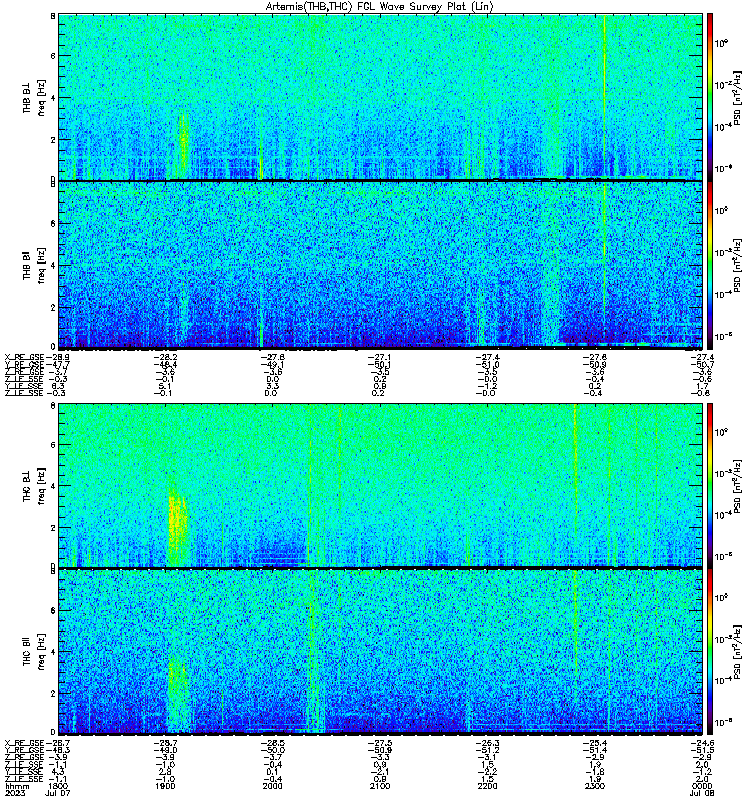Click PSD units label beside THB B-perpendicular colorbar
This screenshot has width=750, height=800.
pyautogui.click(x=738, y=98)
